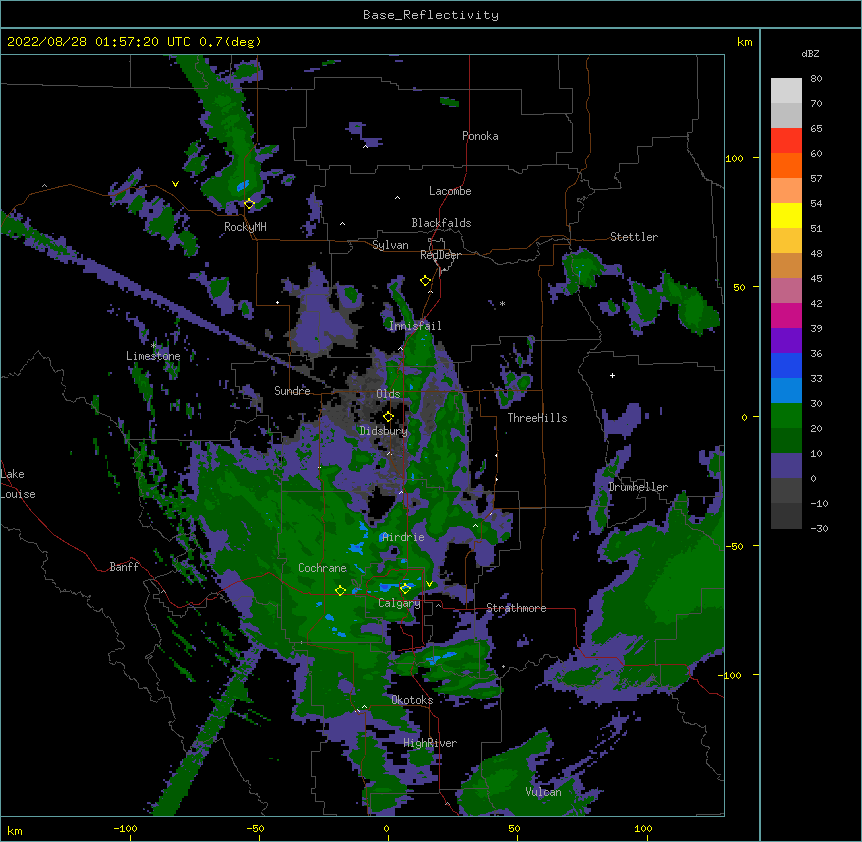The height and width of the screenshot is (842, 862).
Task: Click the yellow diamond marker near RockyMH
Action: (x=249, y=204)
